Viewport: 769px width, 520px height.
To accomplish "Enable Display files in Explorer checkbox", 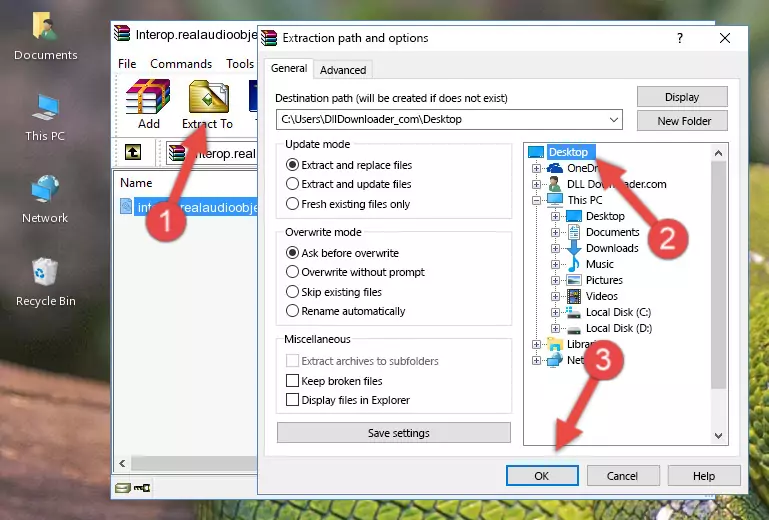I will tap(292, 400).
